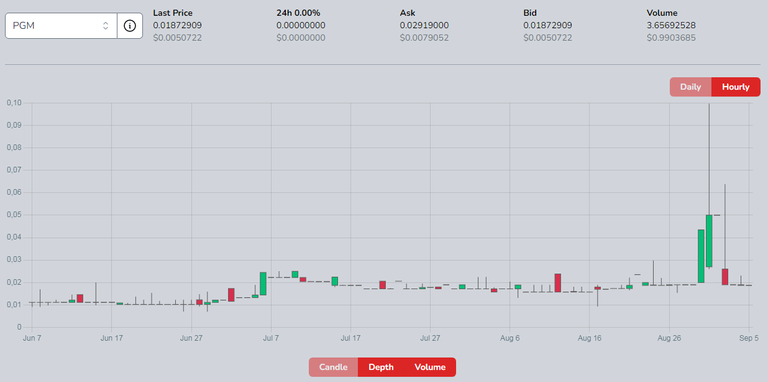Click the Jul 17 date label on axis
The height and width of the screenshot is (382, 768).
point(351,338)
